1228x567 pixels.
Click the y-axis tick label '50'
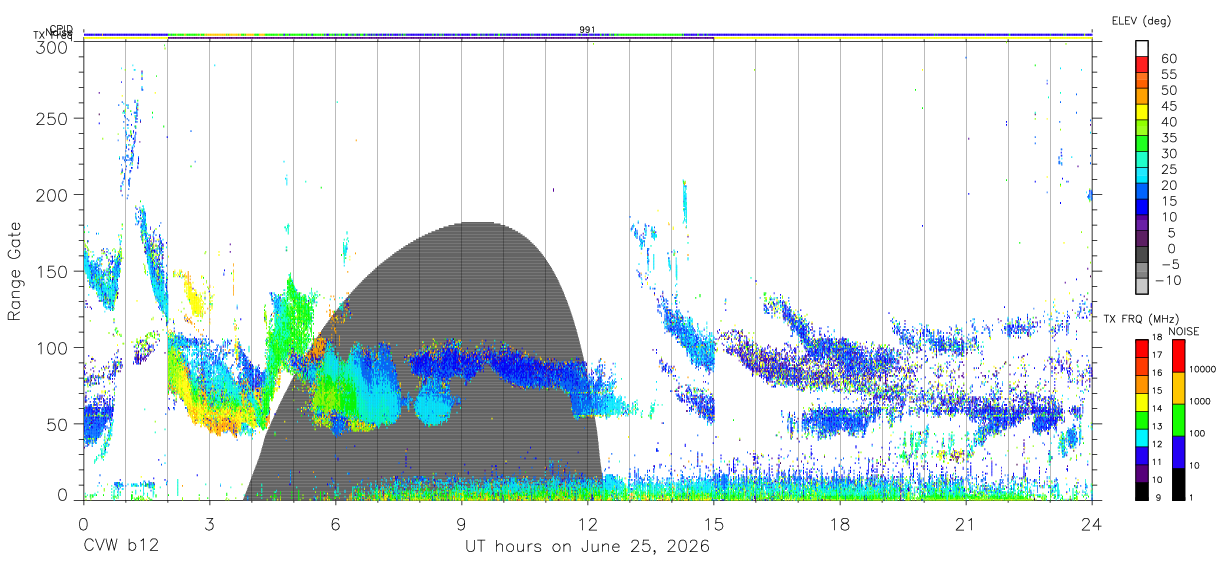click(59, 424)
